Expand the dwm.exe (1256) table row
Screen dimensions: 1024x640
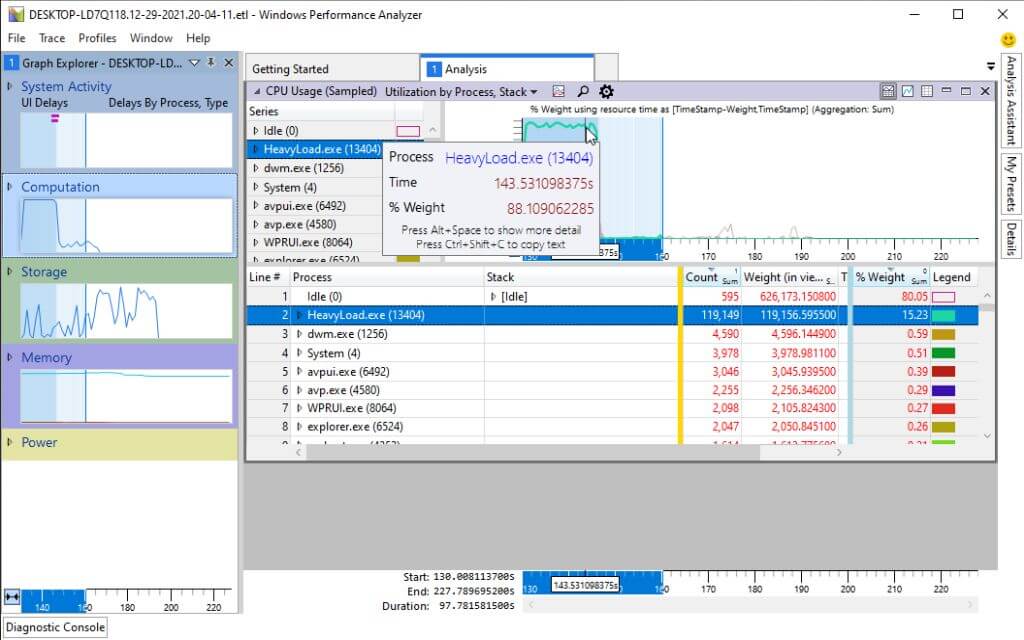pos(299,334)
